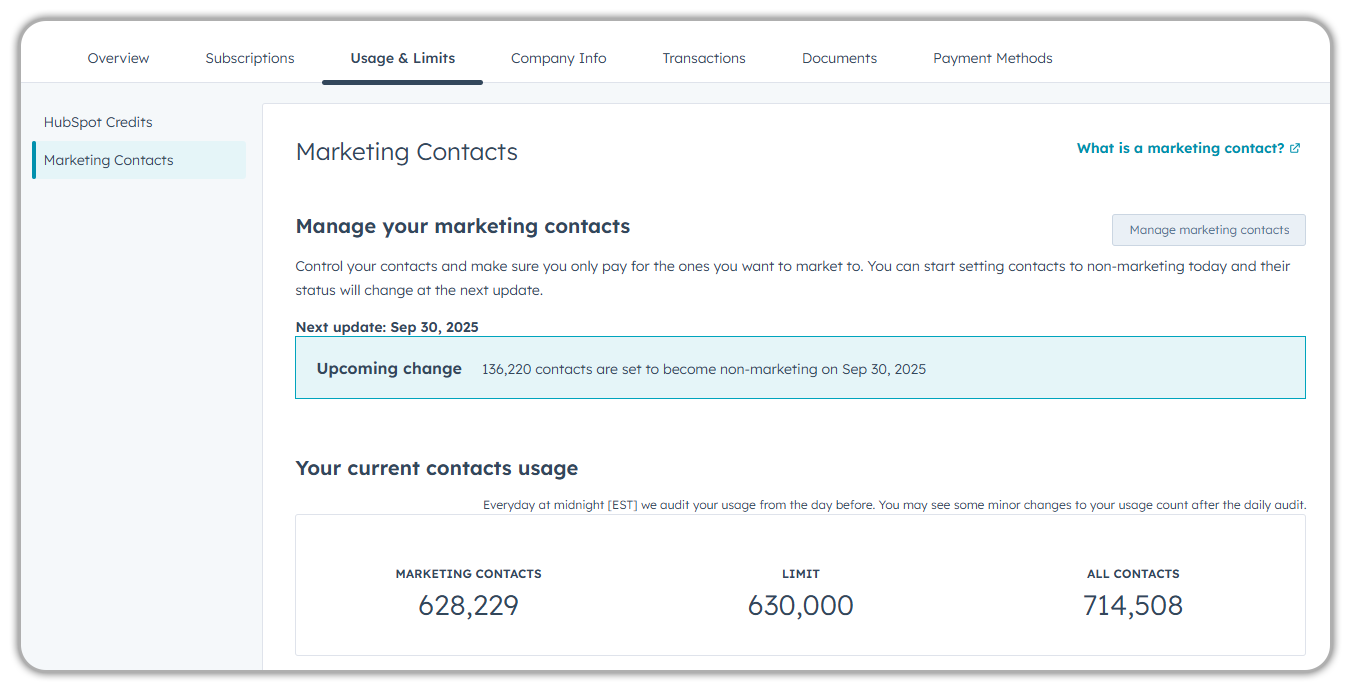Click the Manage marketing contacts button

coord(1208,229)
